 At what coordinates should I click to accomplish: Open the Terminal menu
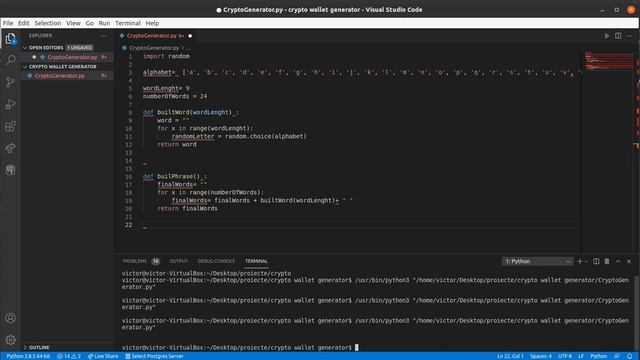[128, 23]
